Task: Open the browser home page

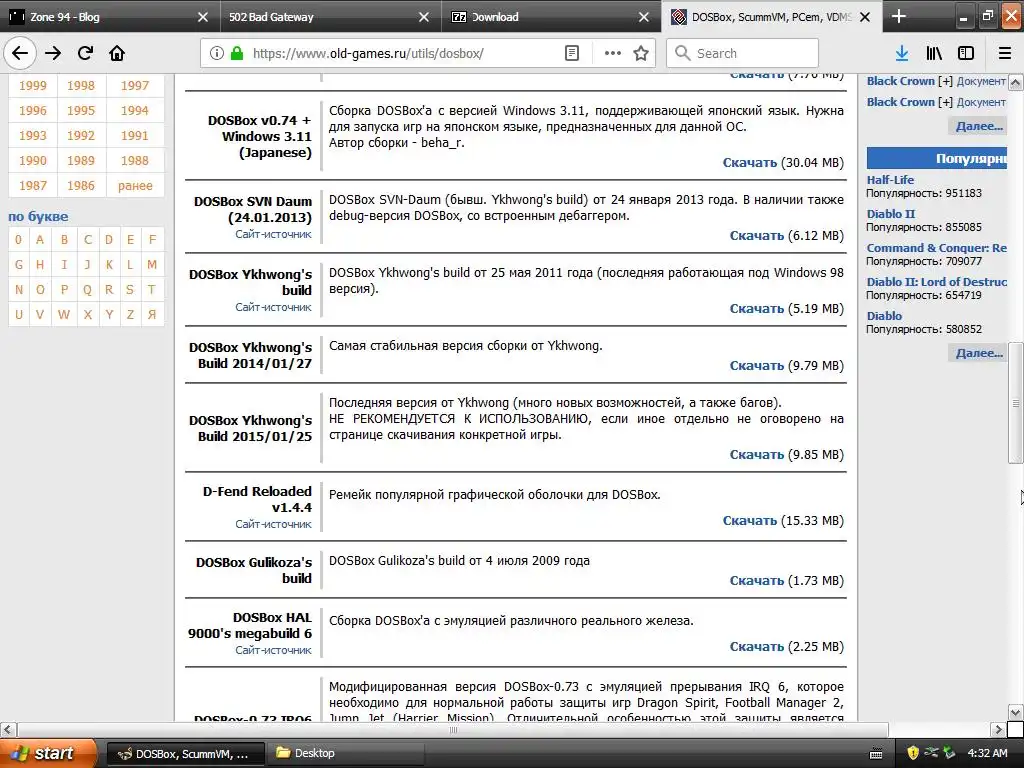Action: [117, 53]
